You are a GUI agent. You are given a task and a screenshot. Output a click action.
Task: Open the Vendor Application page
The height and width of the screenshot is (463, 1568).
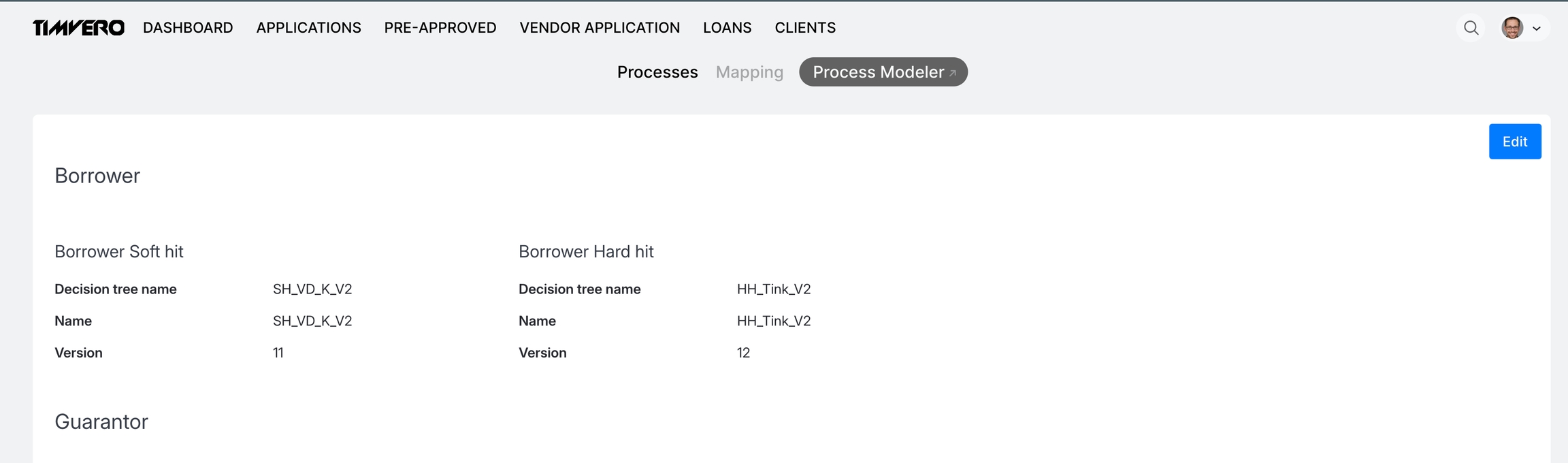(x=599, y=28)
